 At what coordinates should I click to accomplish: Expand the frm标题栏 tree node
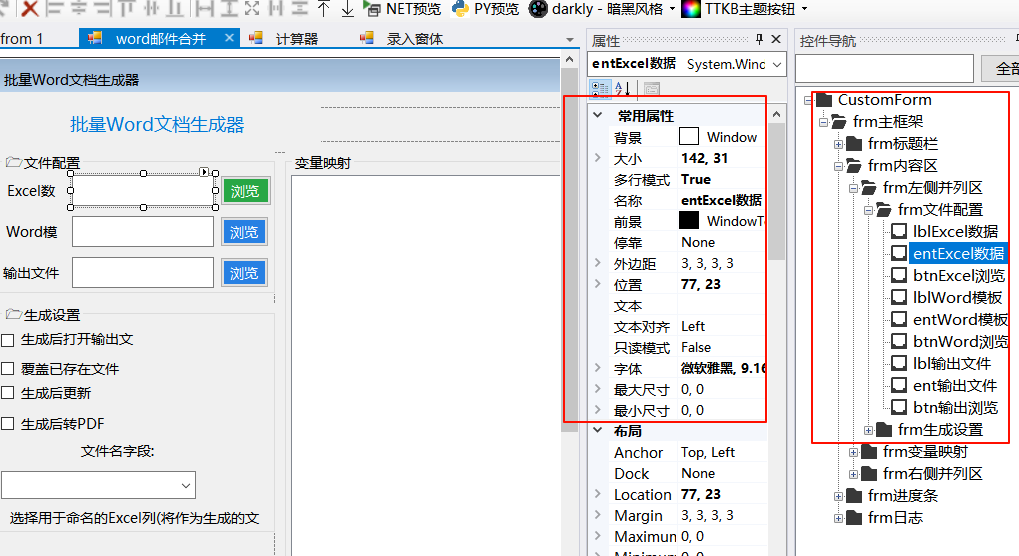(838, 144)
